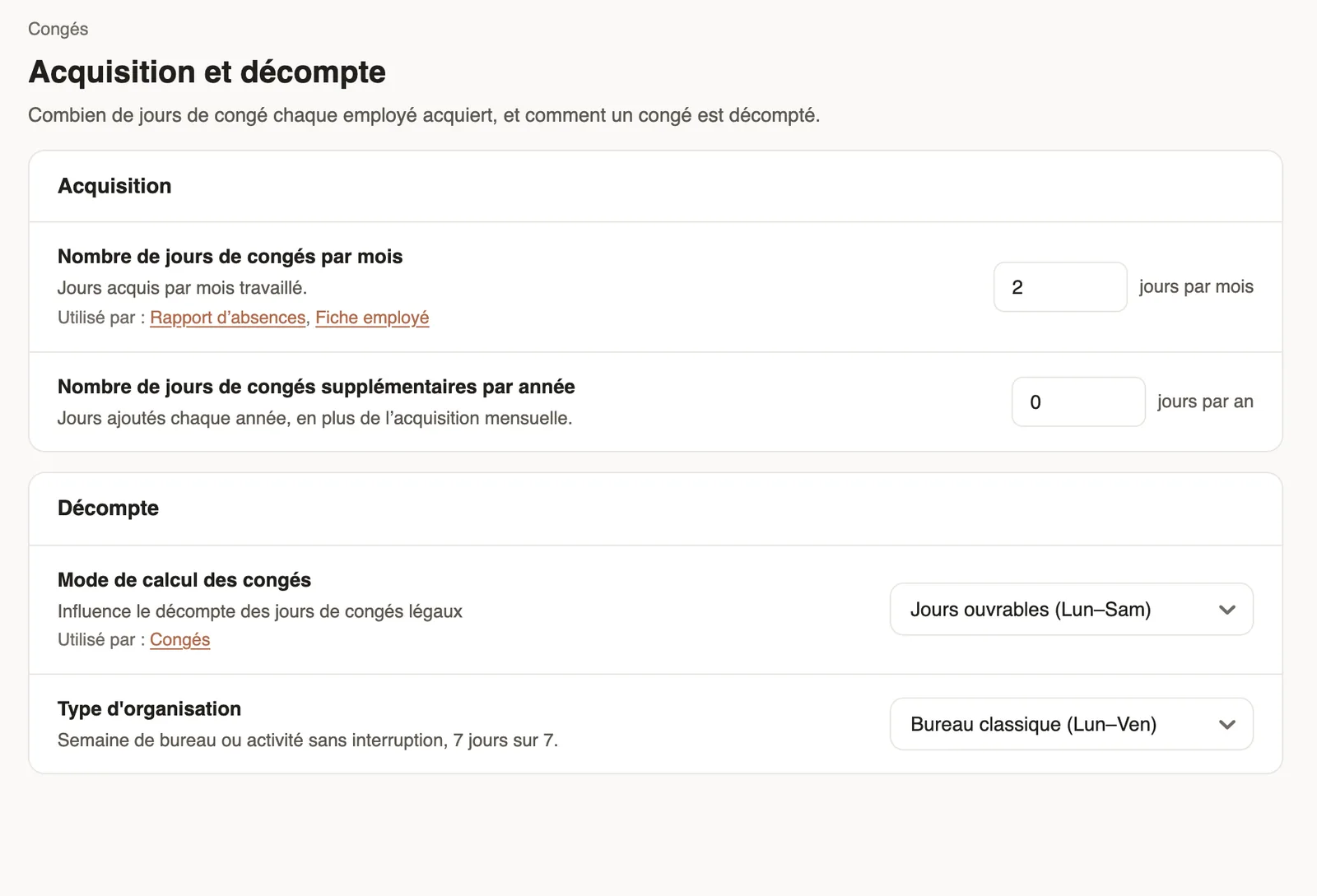Click 'Jours ajoutés chaque année' description text

pos(314,418)
